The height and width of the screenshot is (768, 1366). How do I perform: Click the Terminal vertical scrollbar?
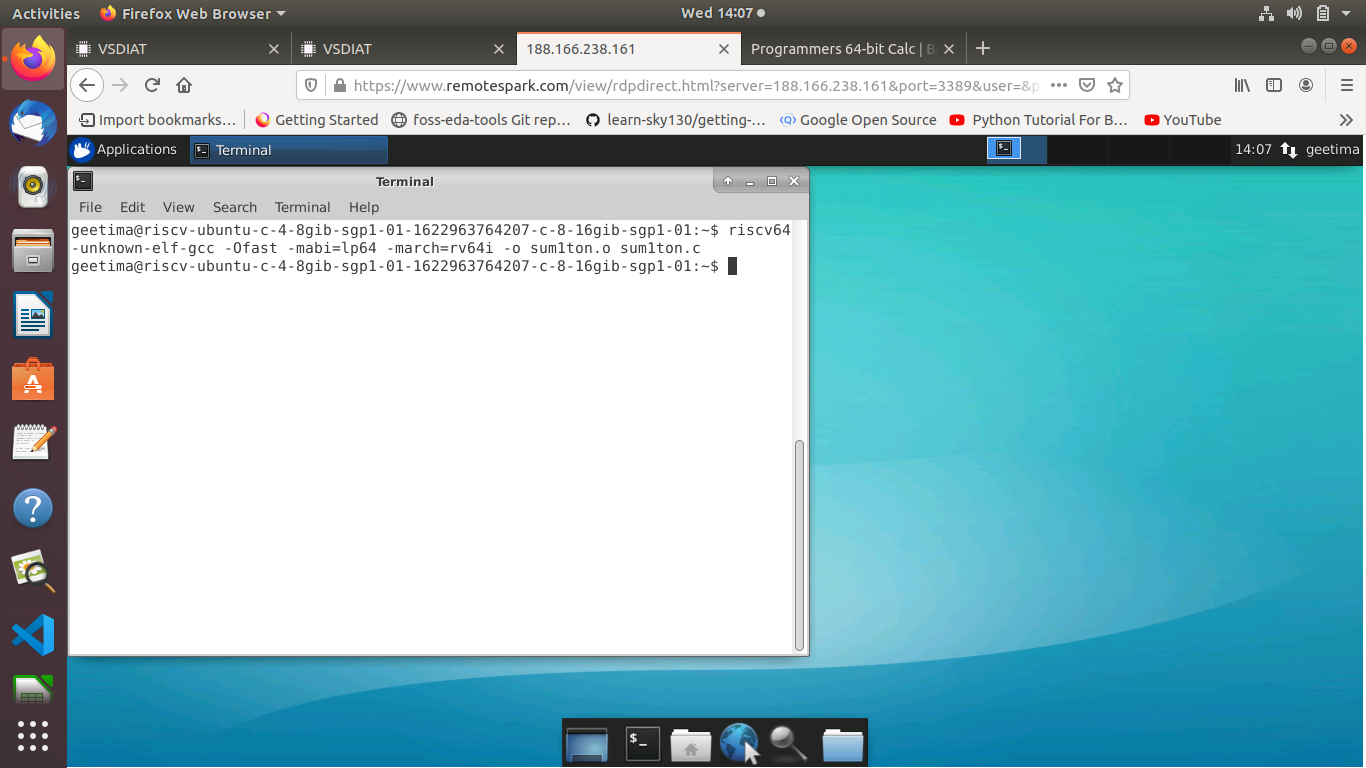pos(798,545)
